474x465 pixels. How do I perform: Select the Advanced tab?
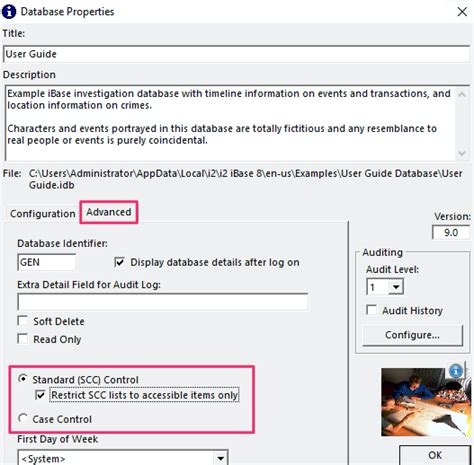tap(109, 212)
